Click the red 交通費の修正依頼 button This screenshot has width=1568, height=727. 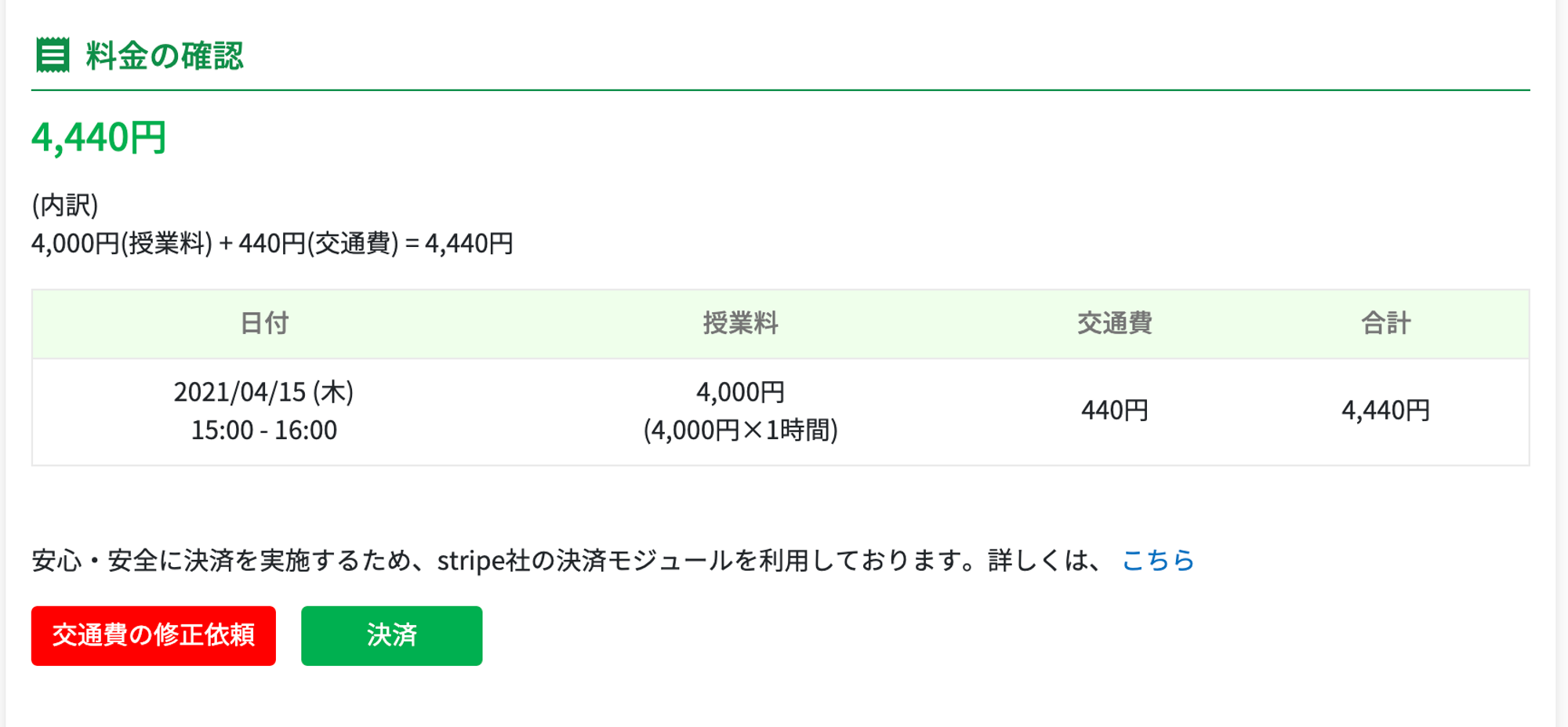(154, 635)
